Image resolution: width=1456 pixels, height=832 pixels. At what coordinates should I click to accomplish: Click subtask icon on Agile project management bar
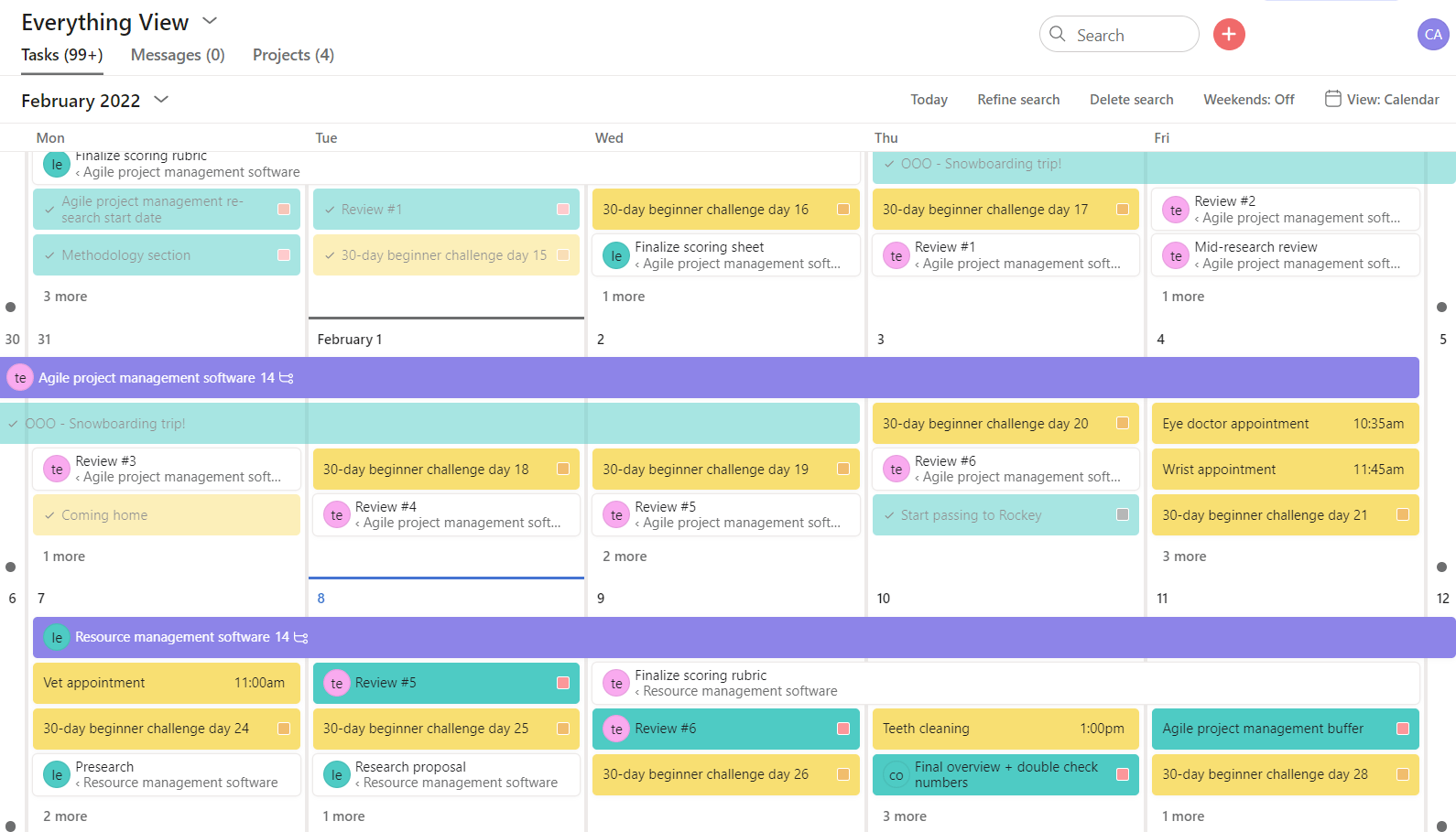(x=287, y=378)
